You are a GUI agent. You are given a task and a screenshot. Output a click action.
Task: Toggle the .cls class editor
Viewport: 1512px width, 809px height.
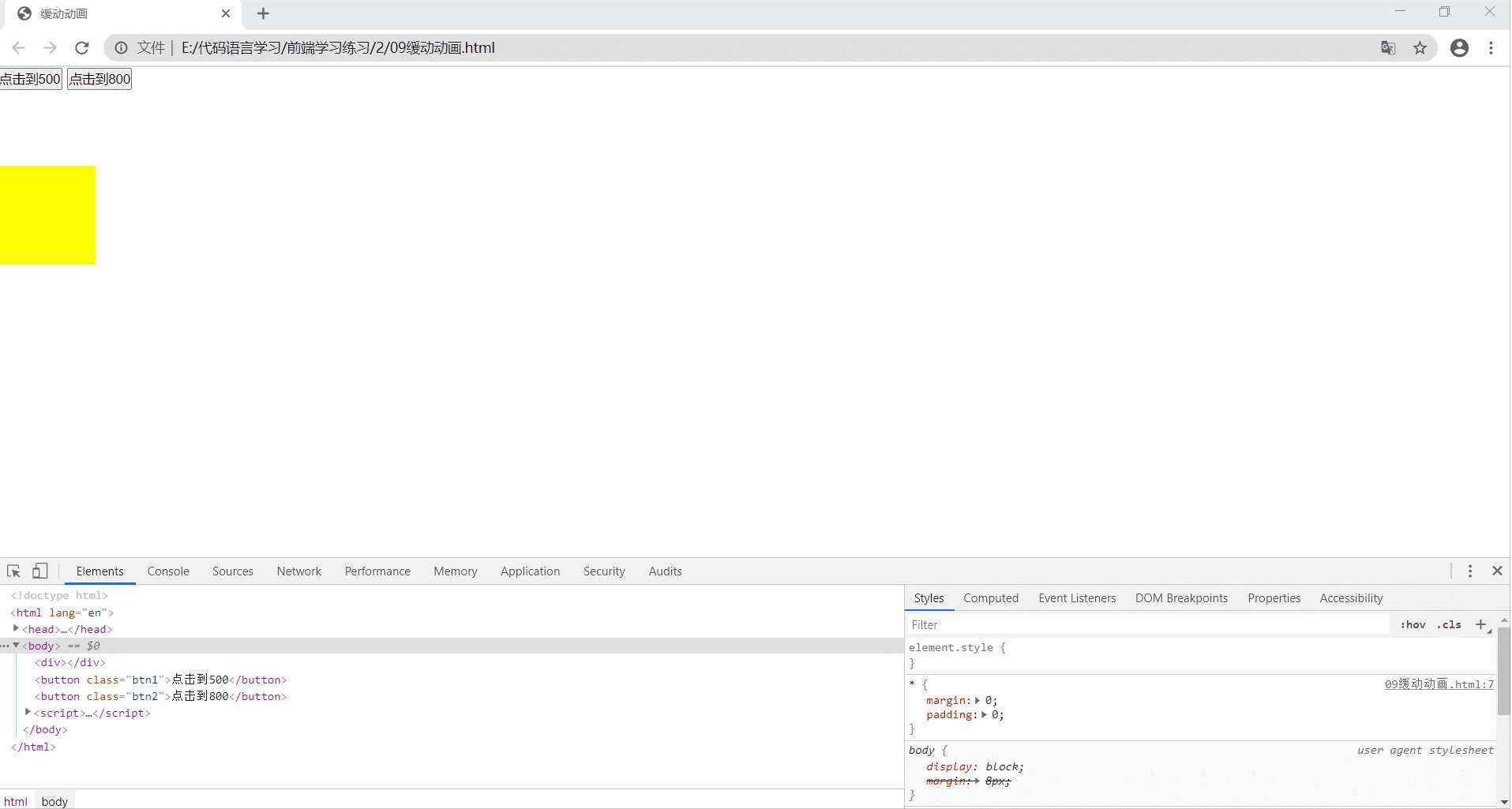tap(1449, 624)
